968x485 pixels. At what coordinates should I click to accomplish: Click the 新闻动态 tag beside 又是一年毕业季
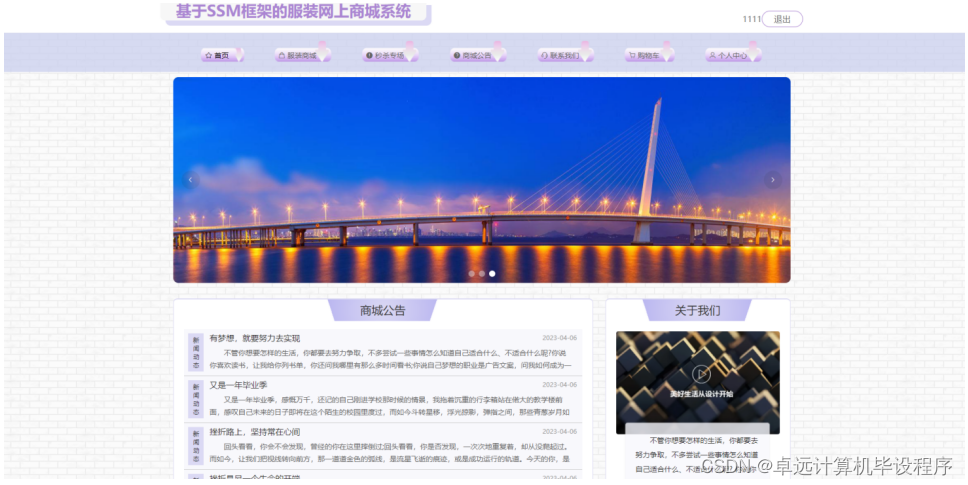(x=196, y=399)
